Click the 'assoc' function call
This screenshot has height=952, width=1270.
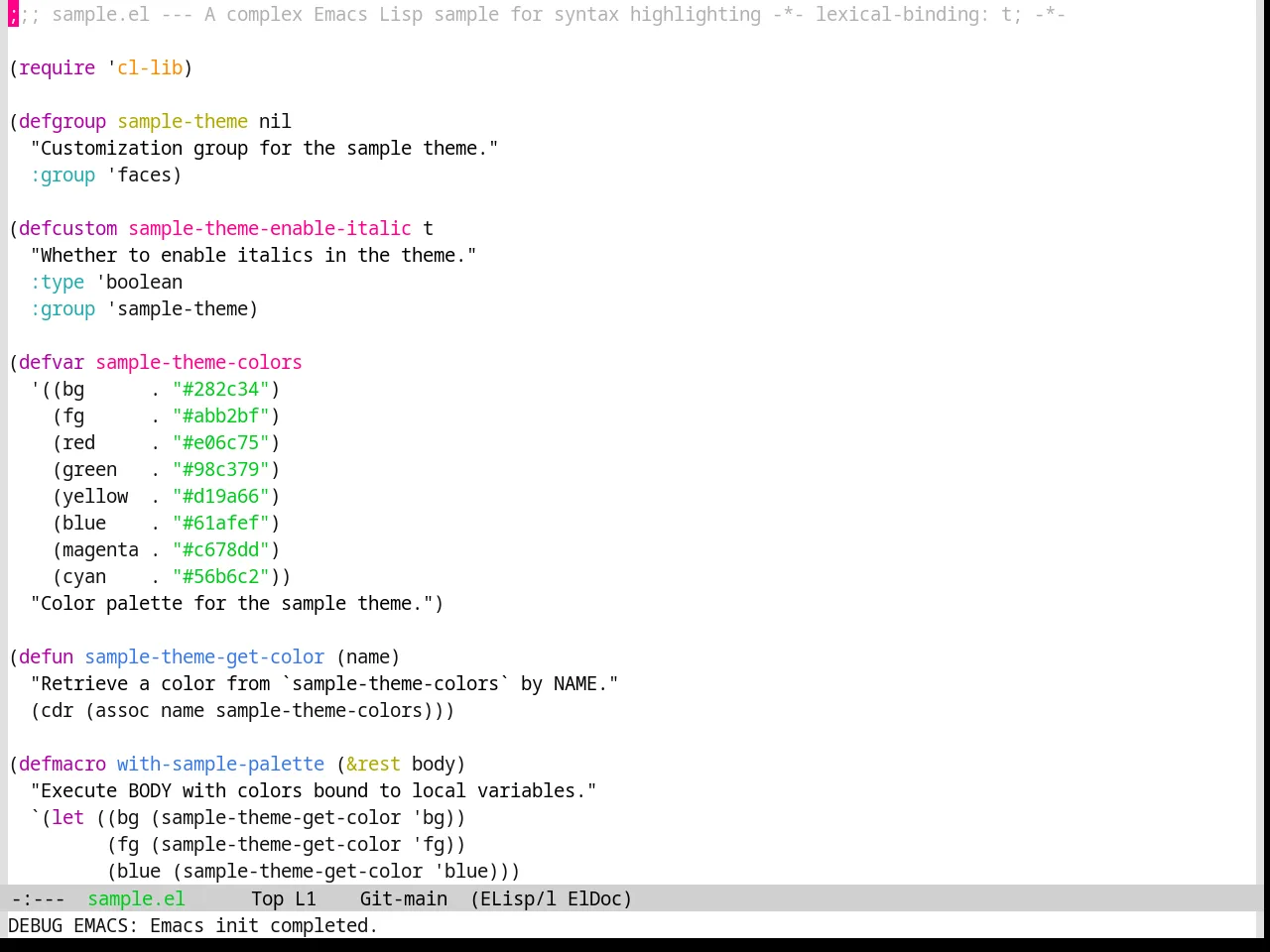[122, 710]
